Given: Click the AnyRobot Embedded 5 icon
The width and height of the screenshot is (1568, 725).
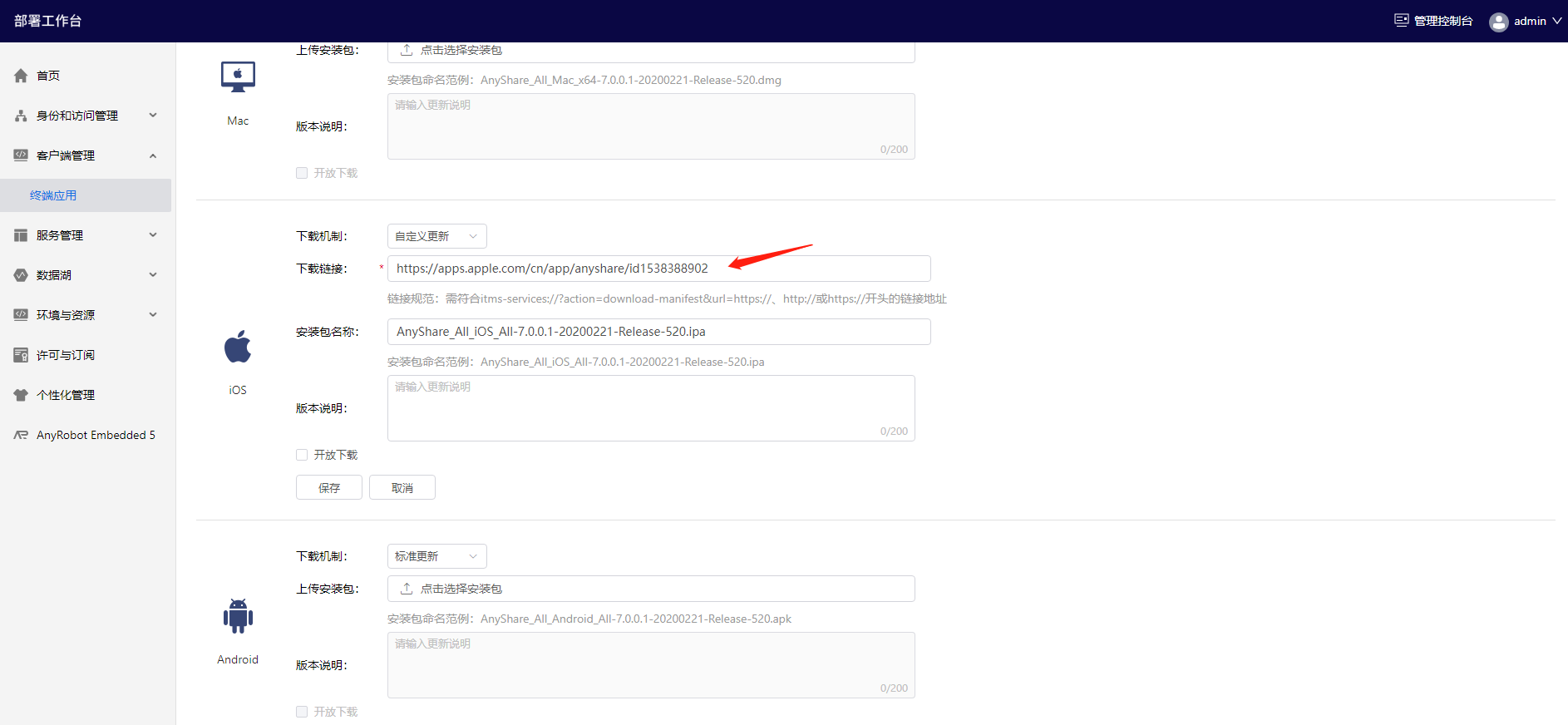Looking at the screenshot, I should 21,435.
